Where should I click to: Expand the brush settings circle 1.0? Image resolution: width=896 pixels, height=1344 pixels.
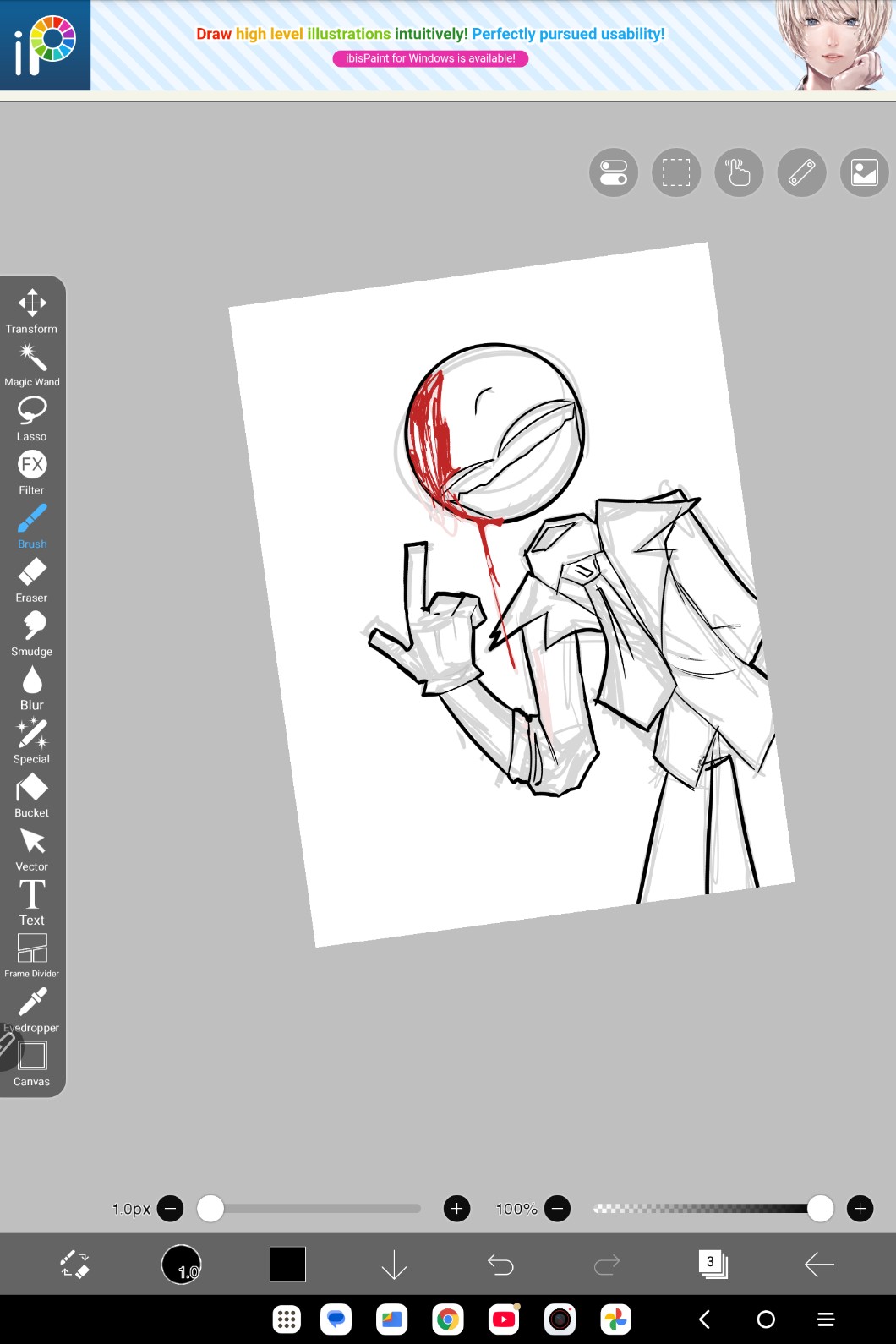[x=182, y=1265]
